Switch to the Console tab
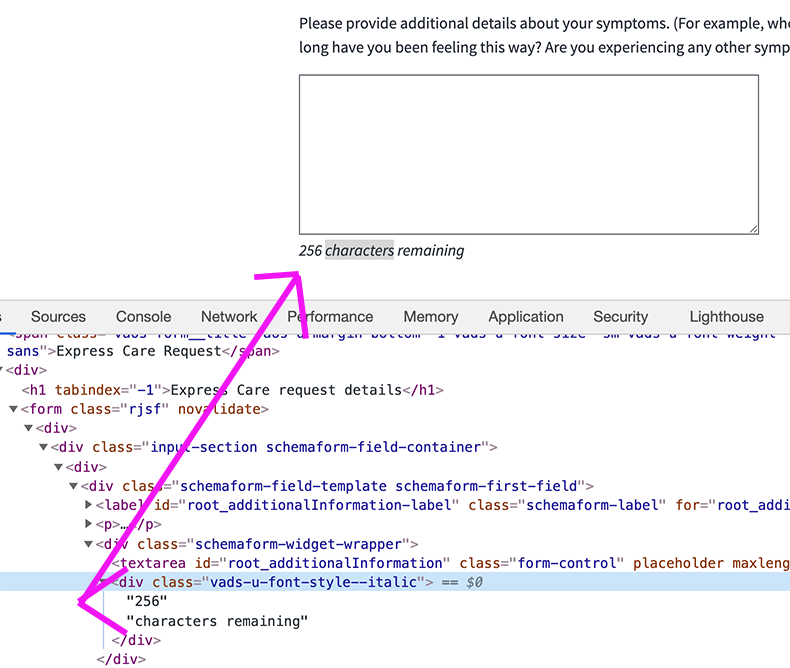 click(x=144, y=316)
